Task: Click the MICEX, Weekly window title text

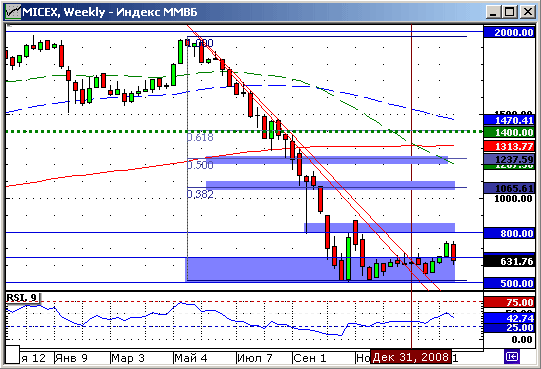Action: (x=110, y=12)
